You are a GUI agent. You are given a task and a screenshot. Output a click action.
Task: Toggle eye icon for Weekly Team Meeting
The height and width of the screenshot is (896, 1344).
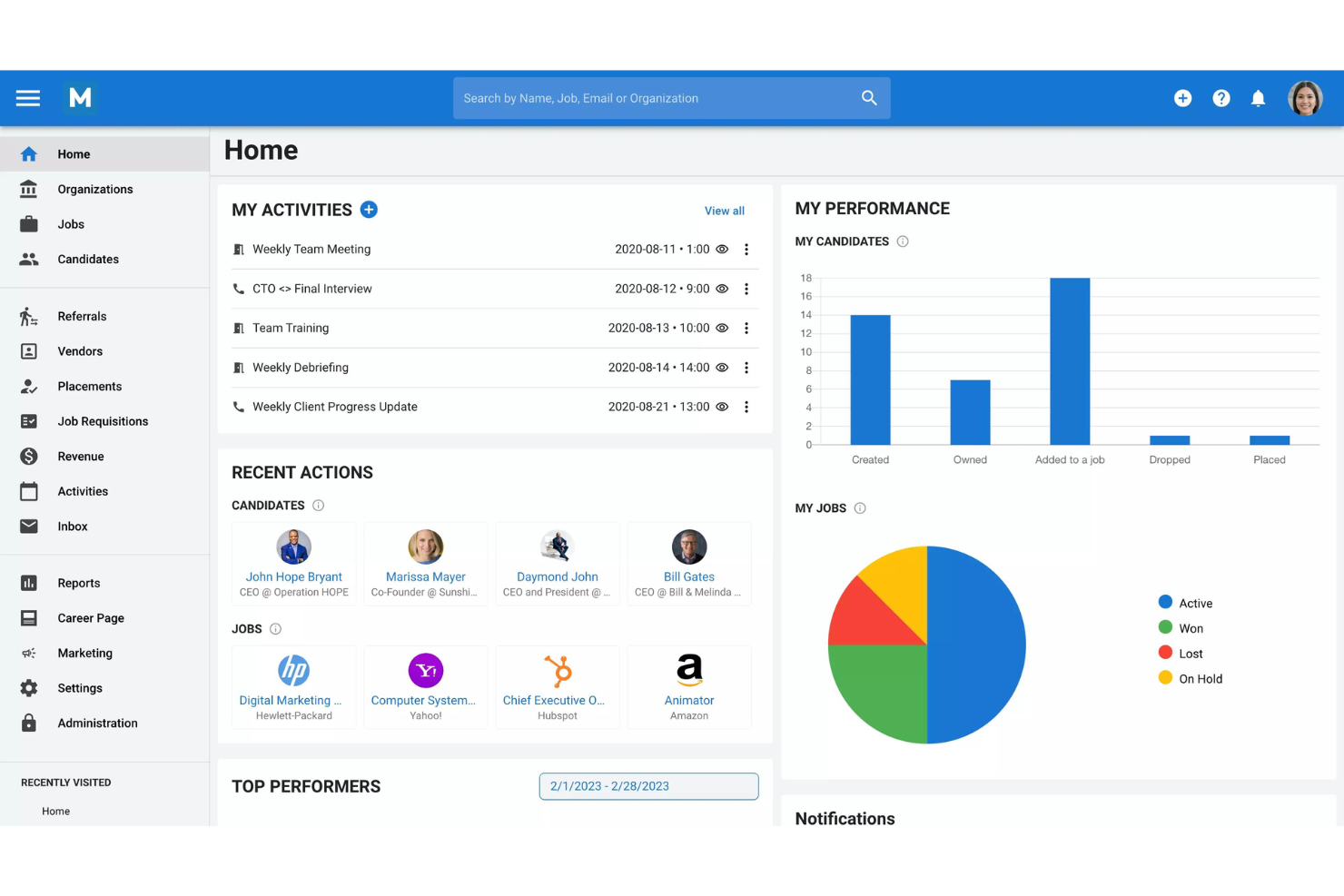point(722,250)
